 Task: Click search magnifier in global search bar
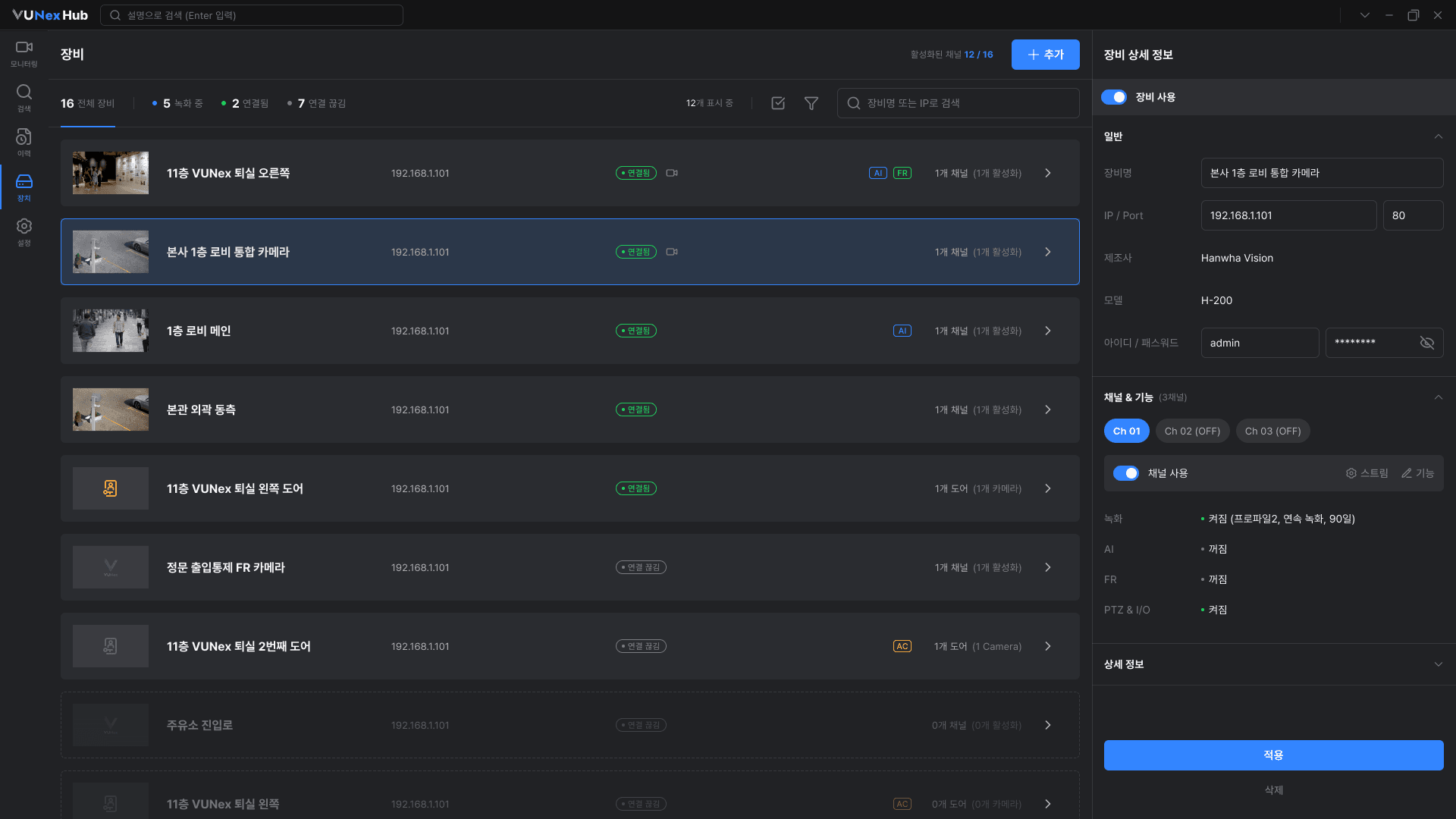pyautogui.click(x=115, y=15)
